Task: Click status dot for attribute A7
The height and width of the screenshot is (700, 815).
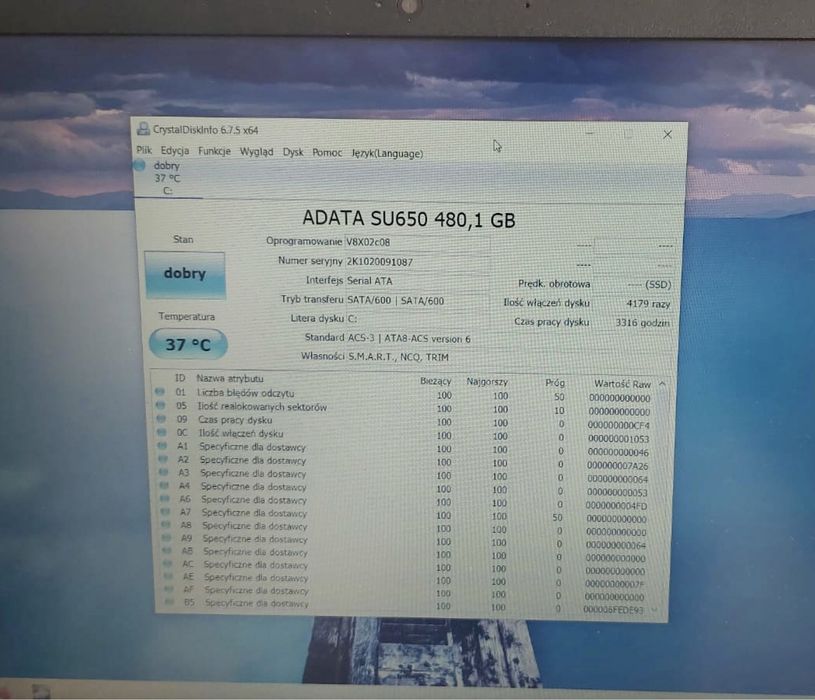Action: pyautogui.click(x=165, y=511)
